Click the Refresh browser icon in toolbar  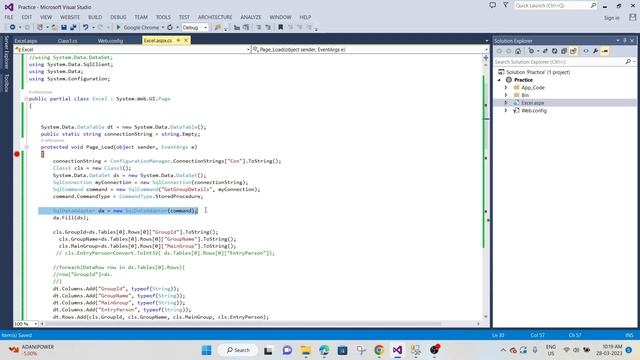point(170,27)
